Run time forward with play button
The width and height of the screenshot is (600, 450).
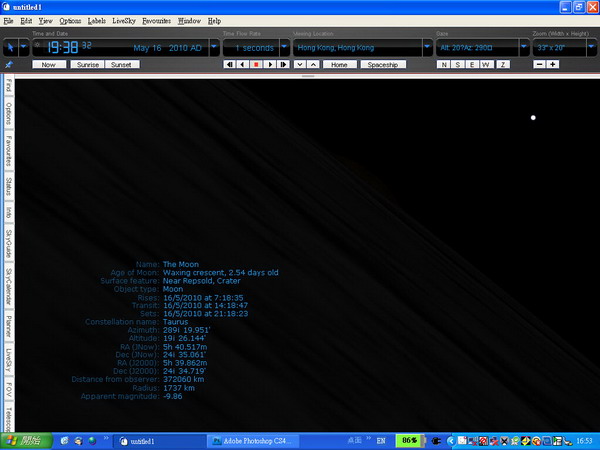[x=270, y=64]
